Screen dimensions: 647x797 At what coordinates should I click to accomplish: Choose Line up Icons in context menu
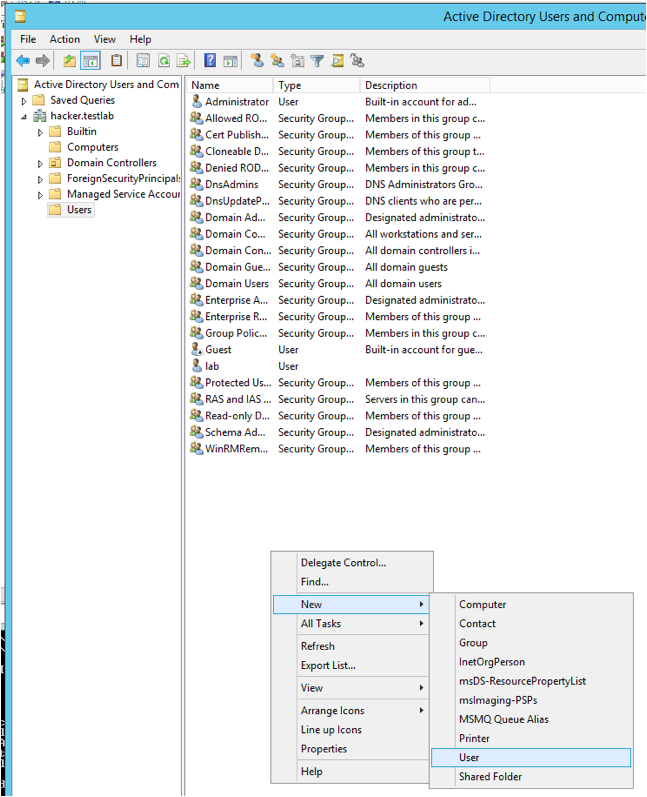(351, 729)
